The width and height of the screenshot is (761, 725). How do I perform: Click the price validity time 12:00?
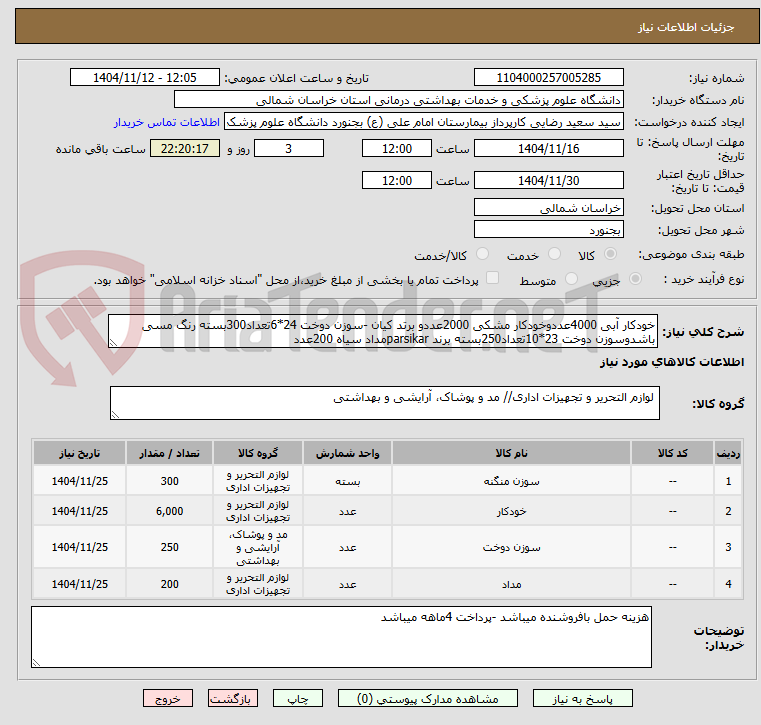tap(397, 181)
